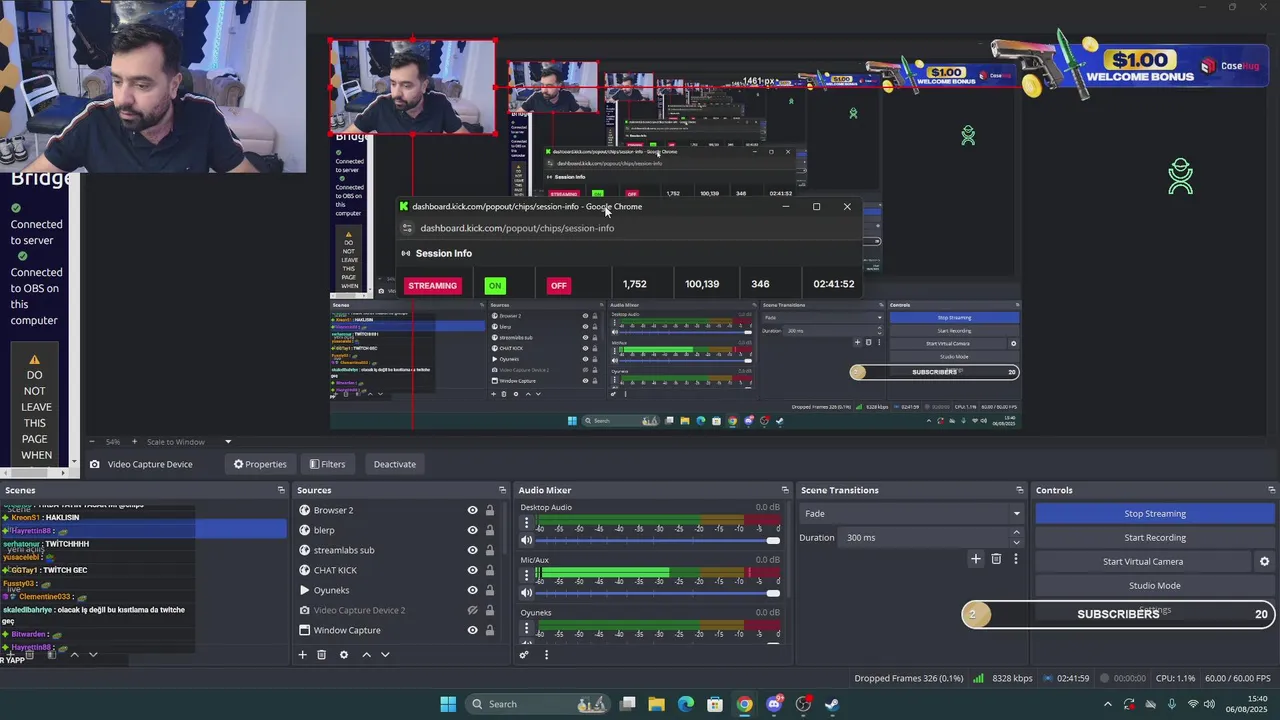Open preview scaling dropdown arrow

[228, 442]
